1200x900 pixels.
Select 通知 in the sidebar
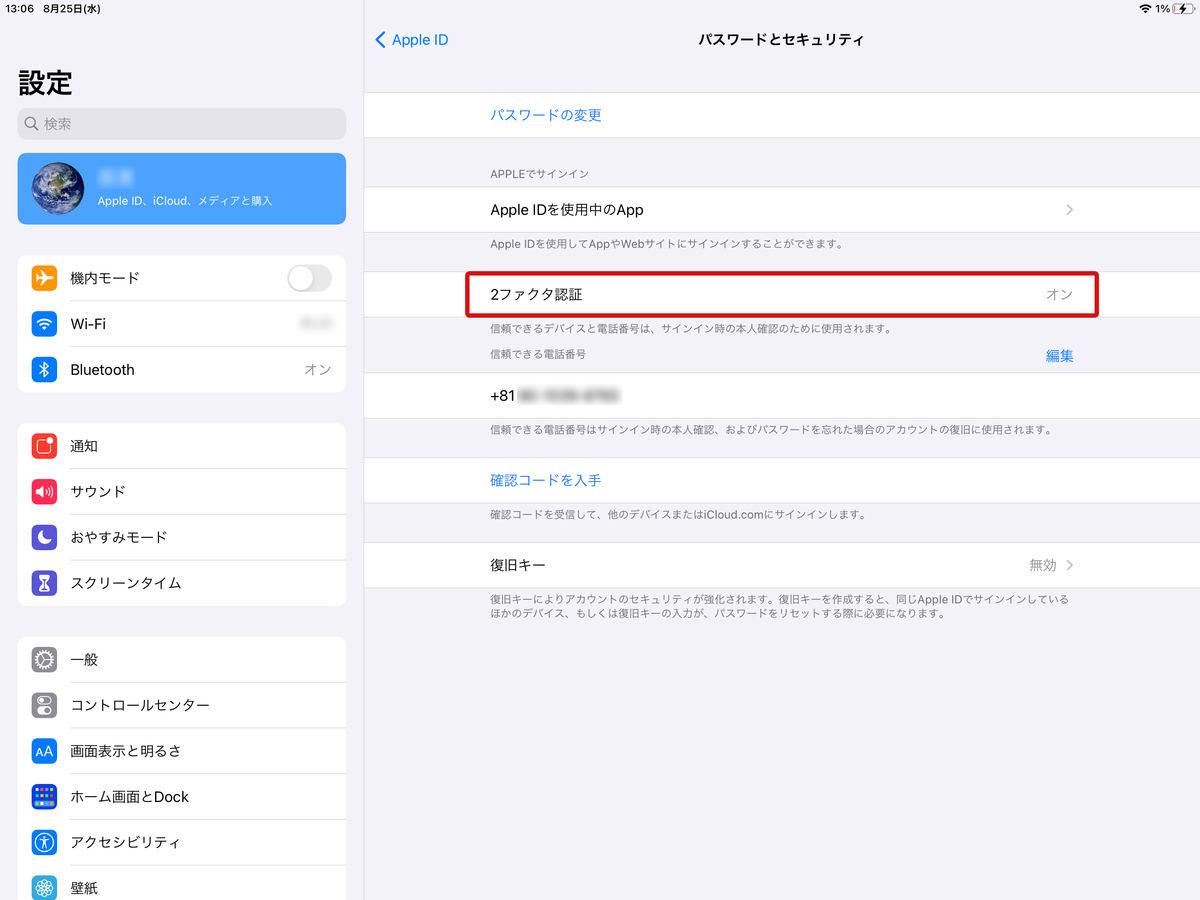click(x=182, y=446)
